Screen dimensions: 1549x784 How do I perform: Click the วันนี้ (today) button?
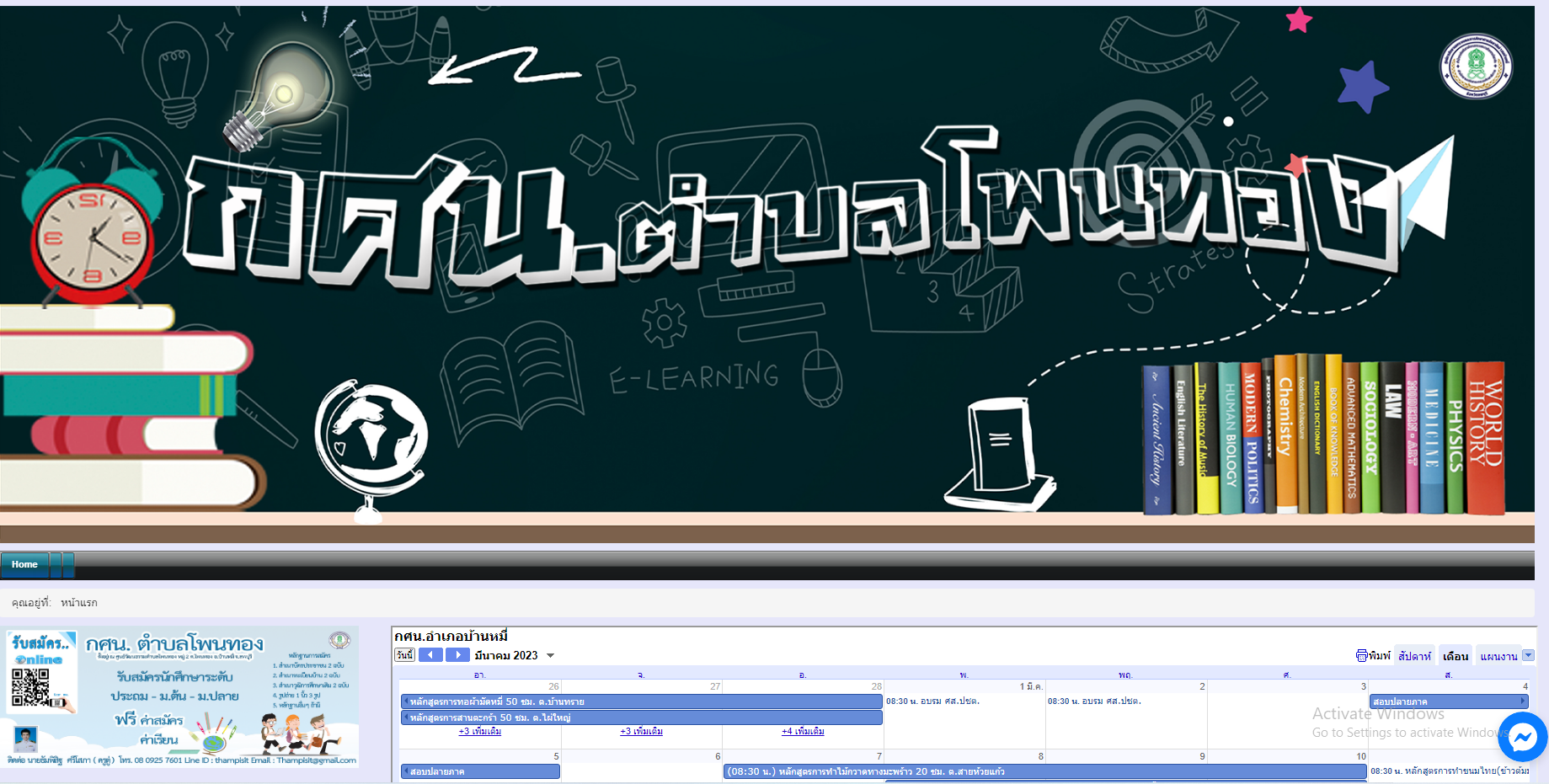coord(405,655)
